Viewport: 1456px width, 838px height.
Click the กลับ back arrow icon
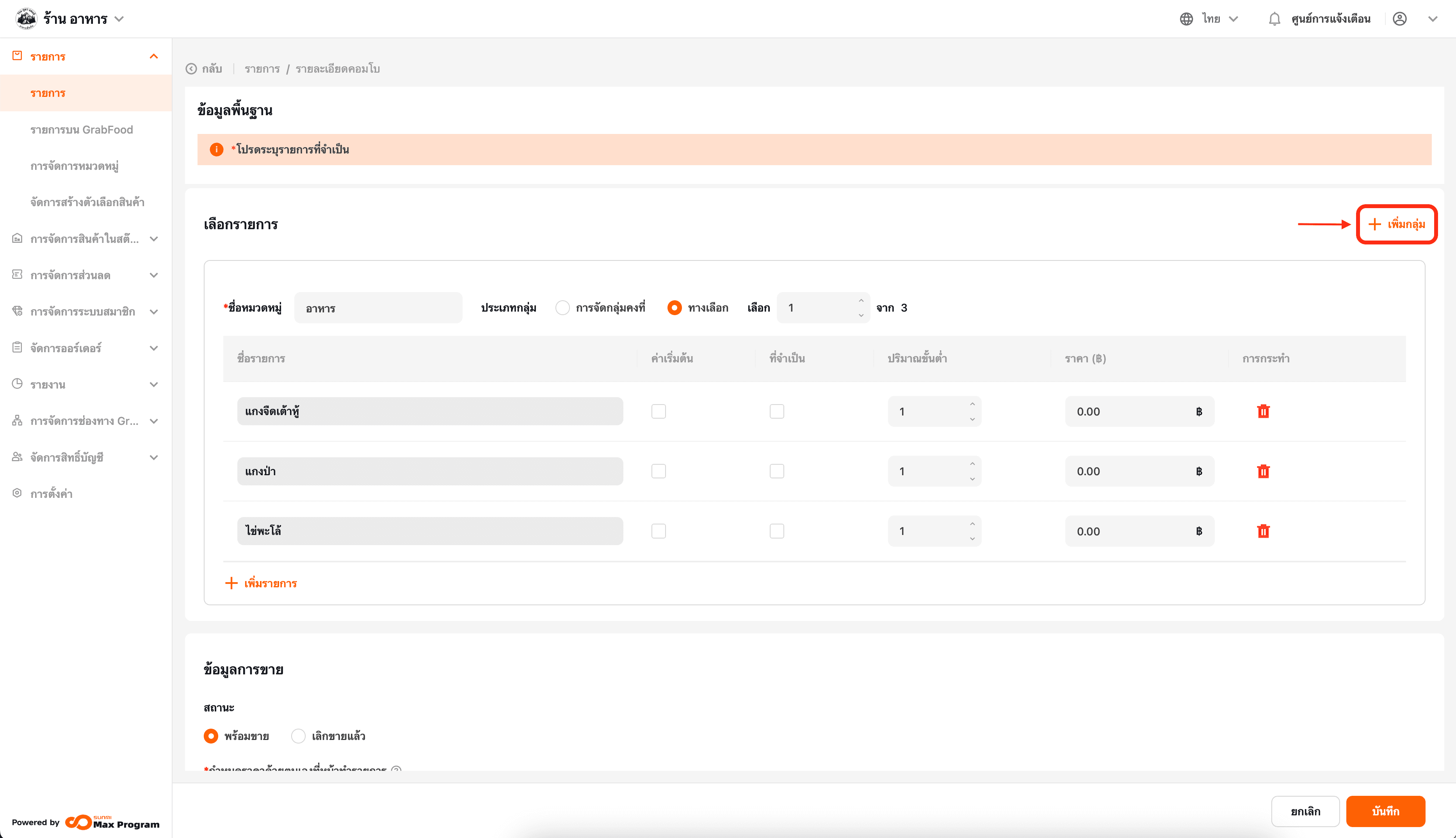click(191, 69)
